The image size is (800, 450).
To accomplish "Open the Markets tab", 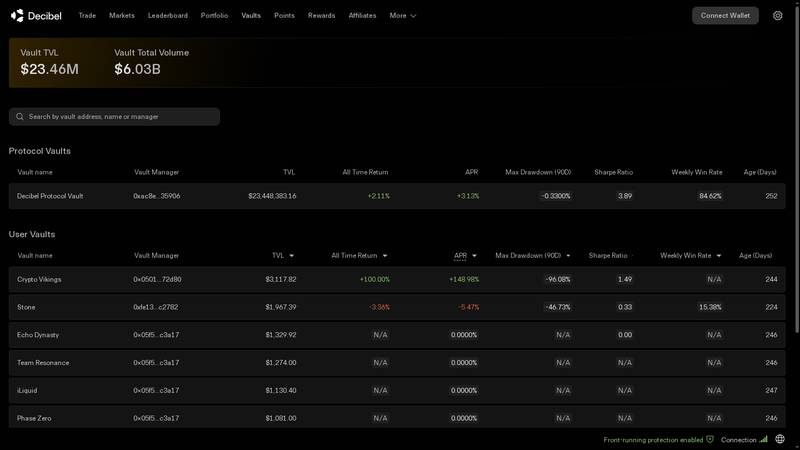I will coord(122,16).
